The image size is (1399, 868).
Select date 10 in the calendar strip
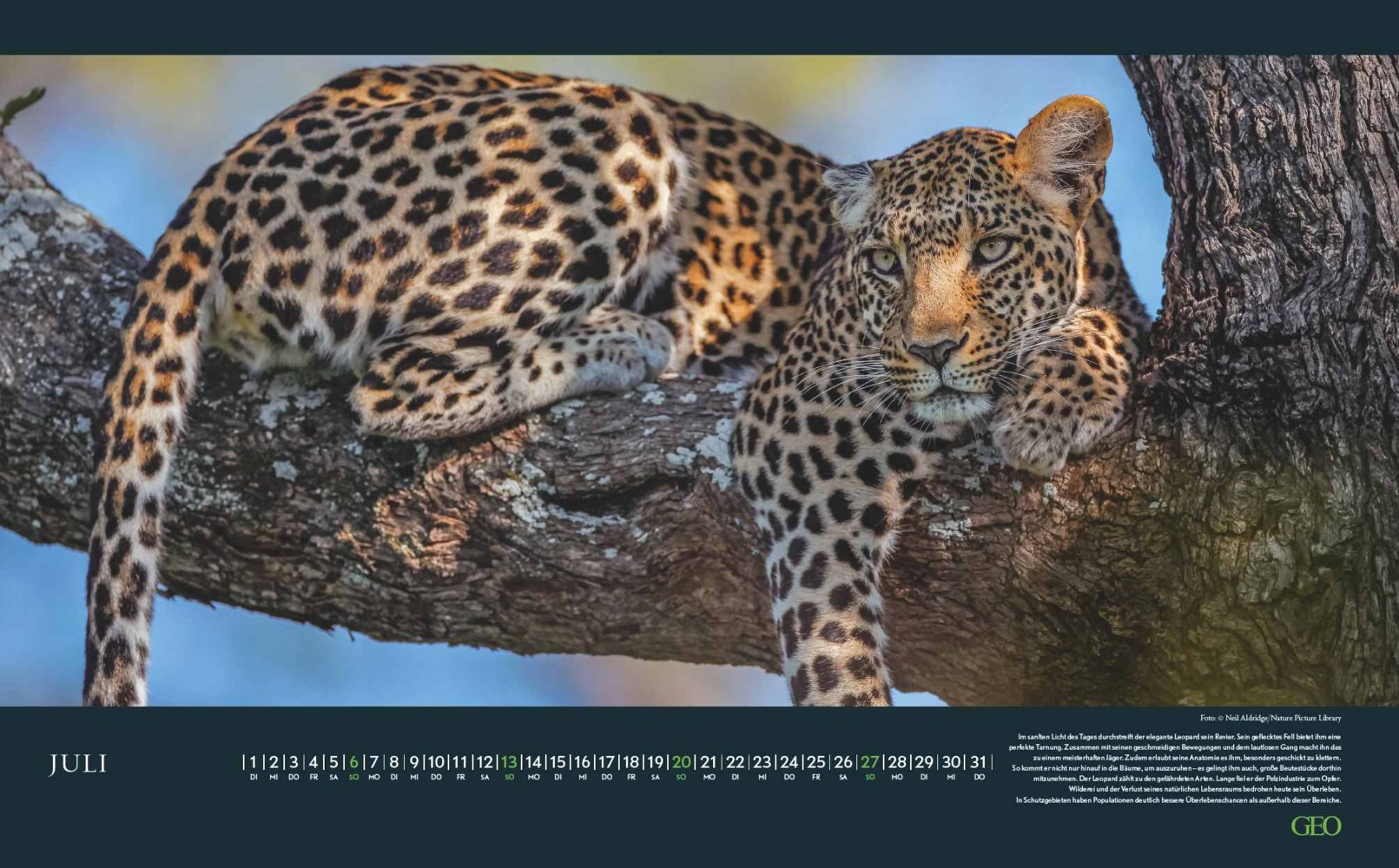tap(436, 762)
